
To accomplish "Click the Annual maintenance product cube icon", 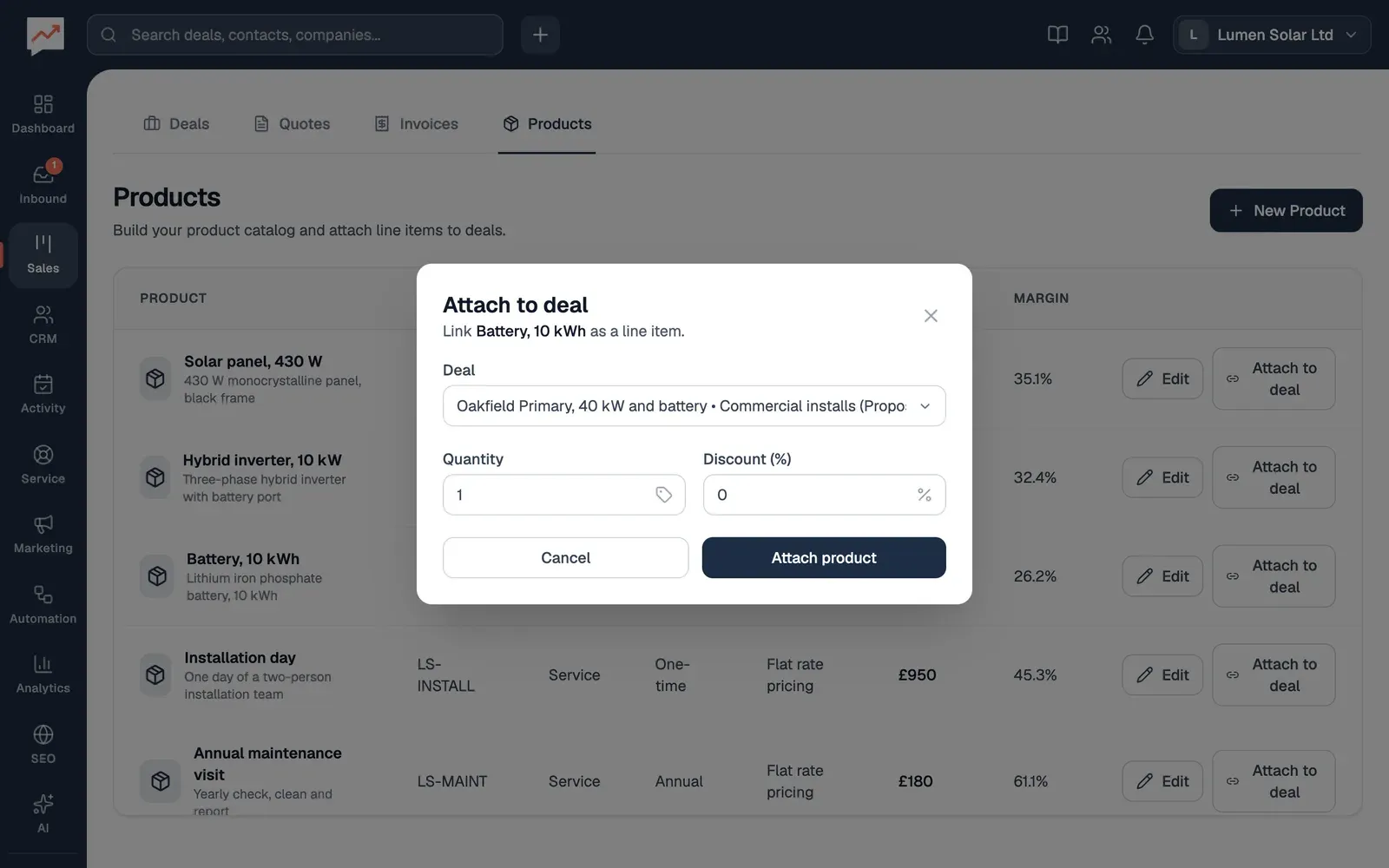I will pyautogui.click(x=161, y=781).
